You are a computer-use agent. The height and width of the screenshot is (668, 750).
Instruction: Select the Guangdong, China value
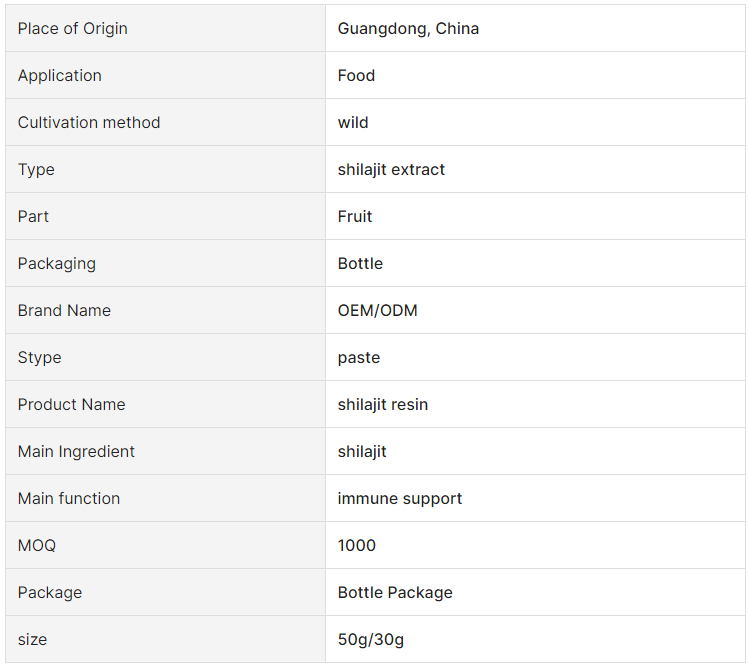[x=408, y=29]
